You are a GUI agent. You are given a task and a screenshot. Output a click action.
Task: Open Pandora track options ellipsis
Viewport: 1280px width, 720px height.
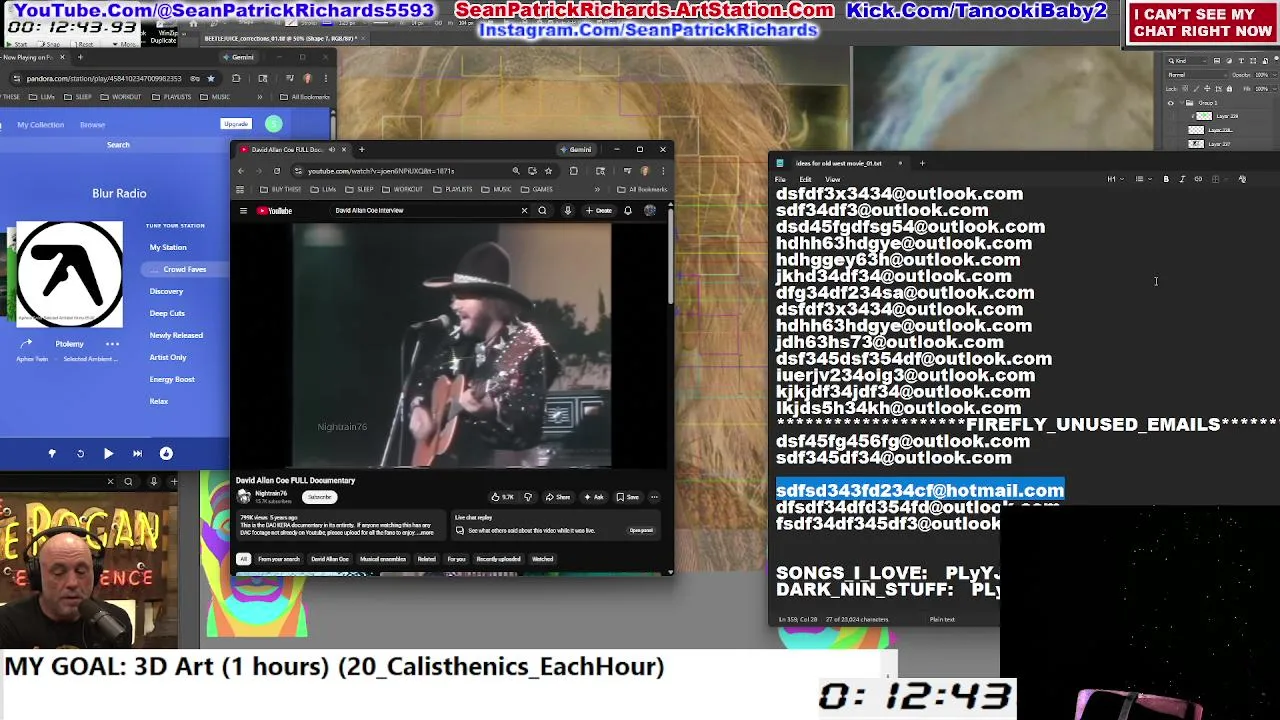pyautogui.click(x=112, y=344)
